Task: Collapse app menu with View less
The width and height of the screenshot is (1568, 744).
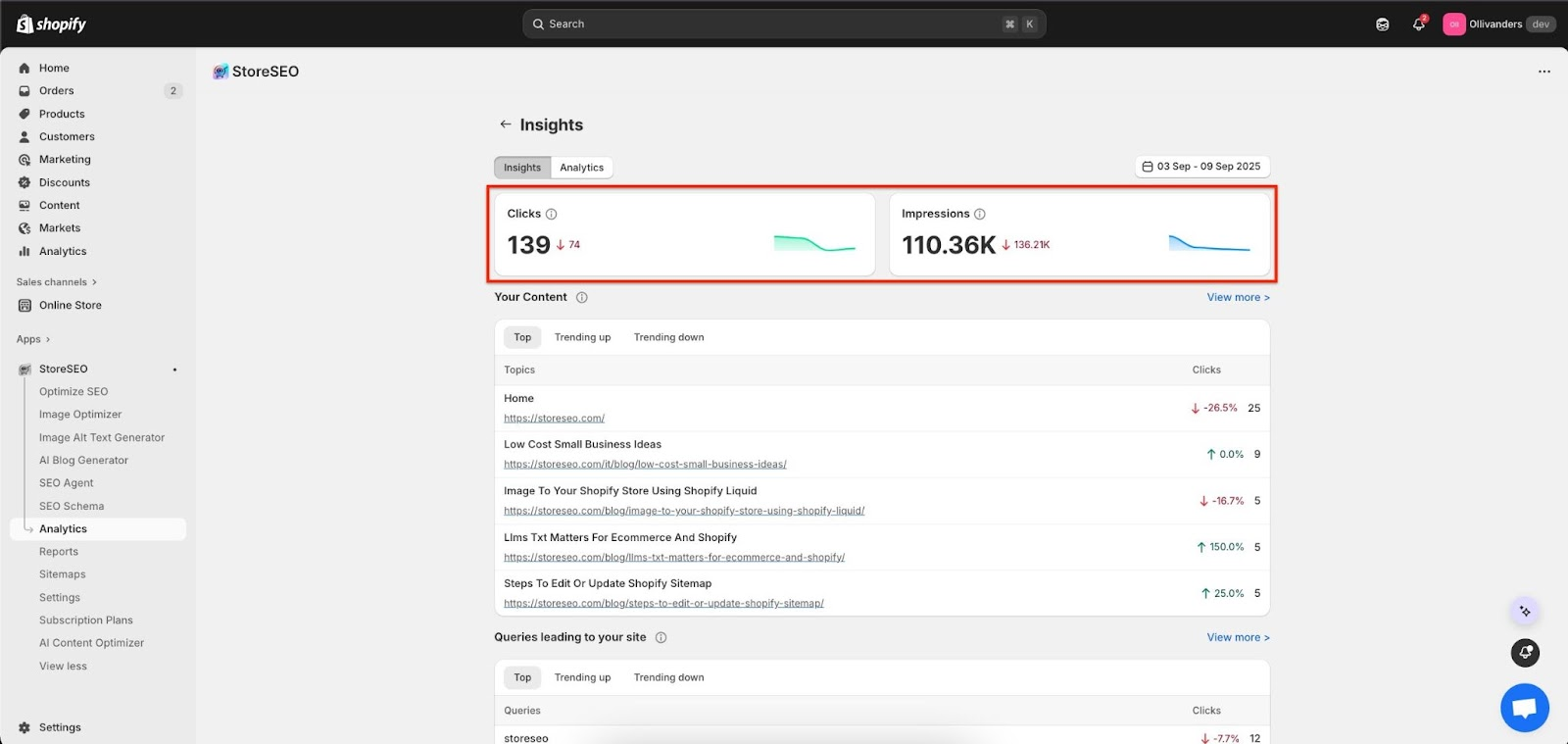Action: [x=63, y=667]
